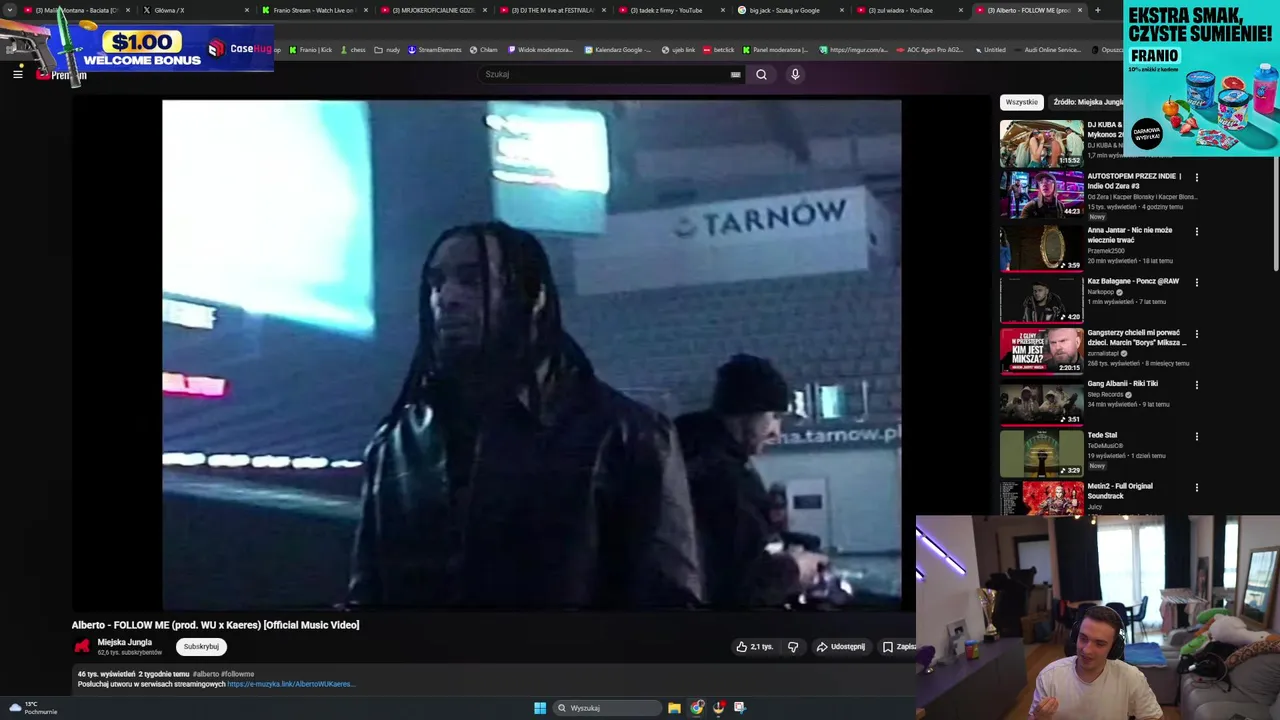Focus the YouTube 'Szukaj' search field
Viewport: 1280px width, 720px height.
coord(605,74)
